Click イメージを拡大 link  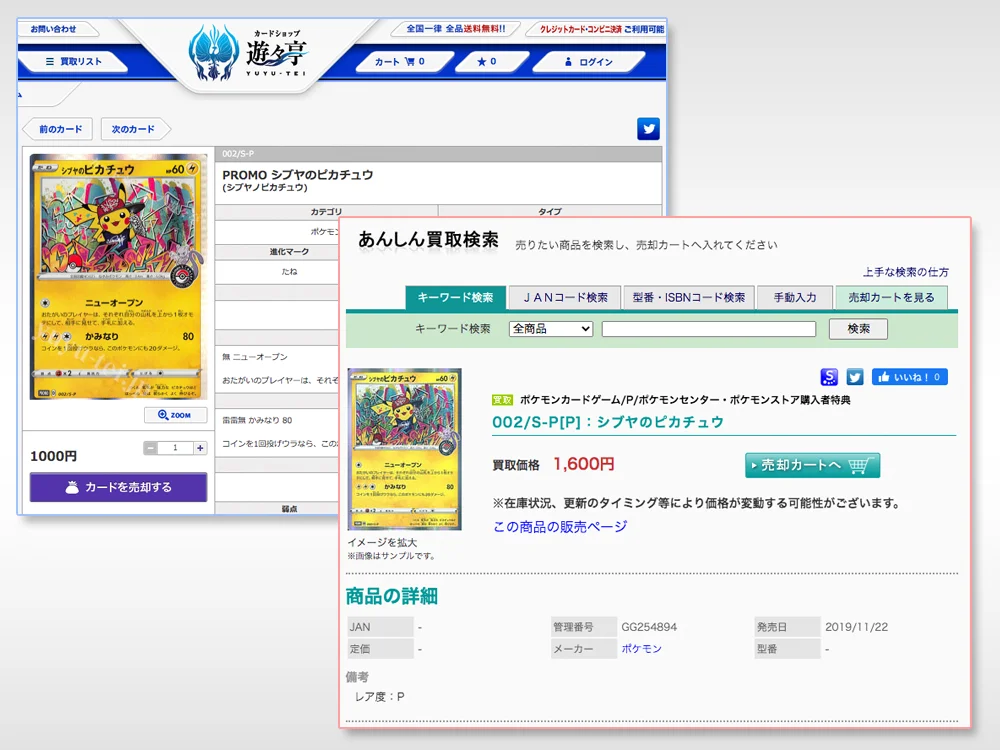382,543
